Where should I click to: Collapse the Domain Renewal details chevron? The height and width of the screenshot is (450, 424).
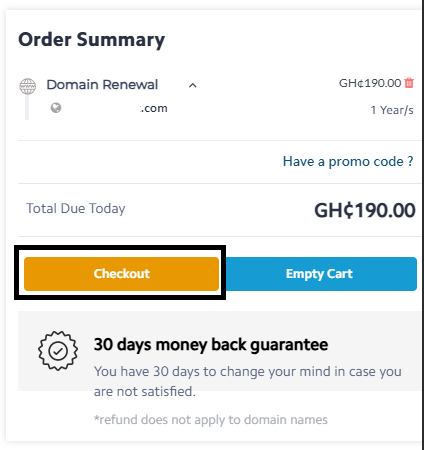coord(193,85)
